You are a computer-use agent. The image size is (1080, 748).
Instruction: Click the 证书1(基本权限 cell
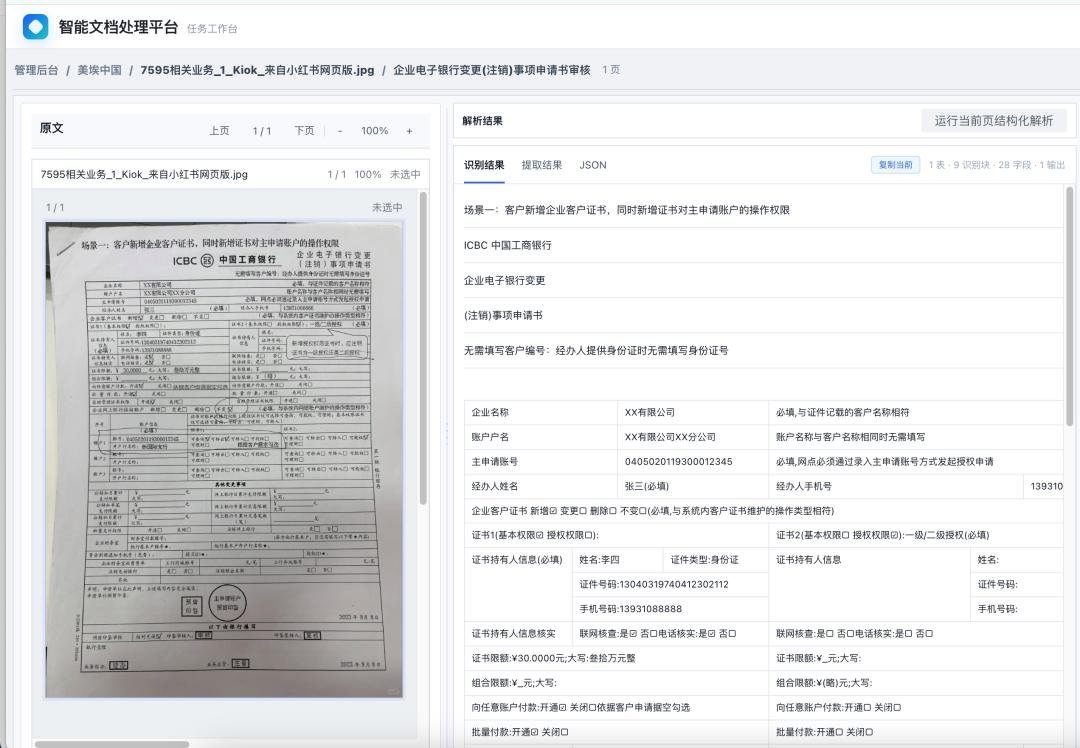(616, 535)
